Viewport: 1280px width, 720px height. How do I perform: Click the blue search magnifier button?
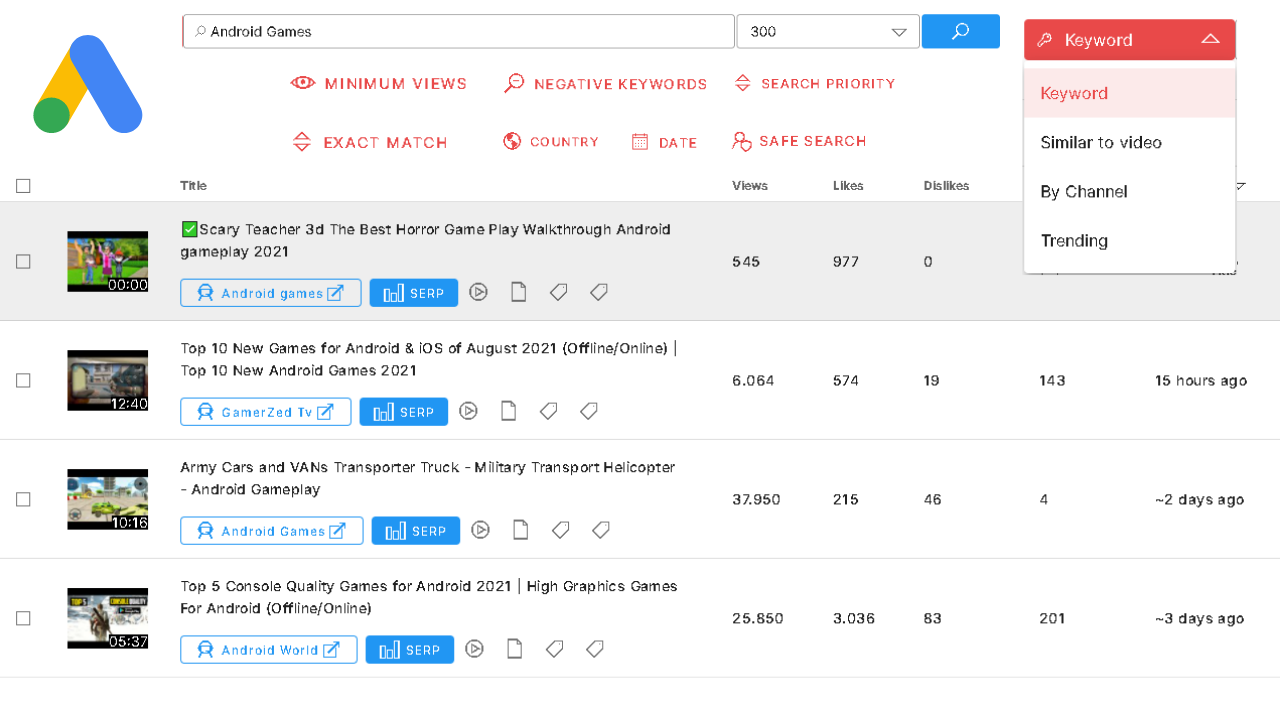coord(960,31)
